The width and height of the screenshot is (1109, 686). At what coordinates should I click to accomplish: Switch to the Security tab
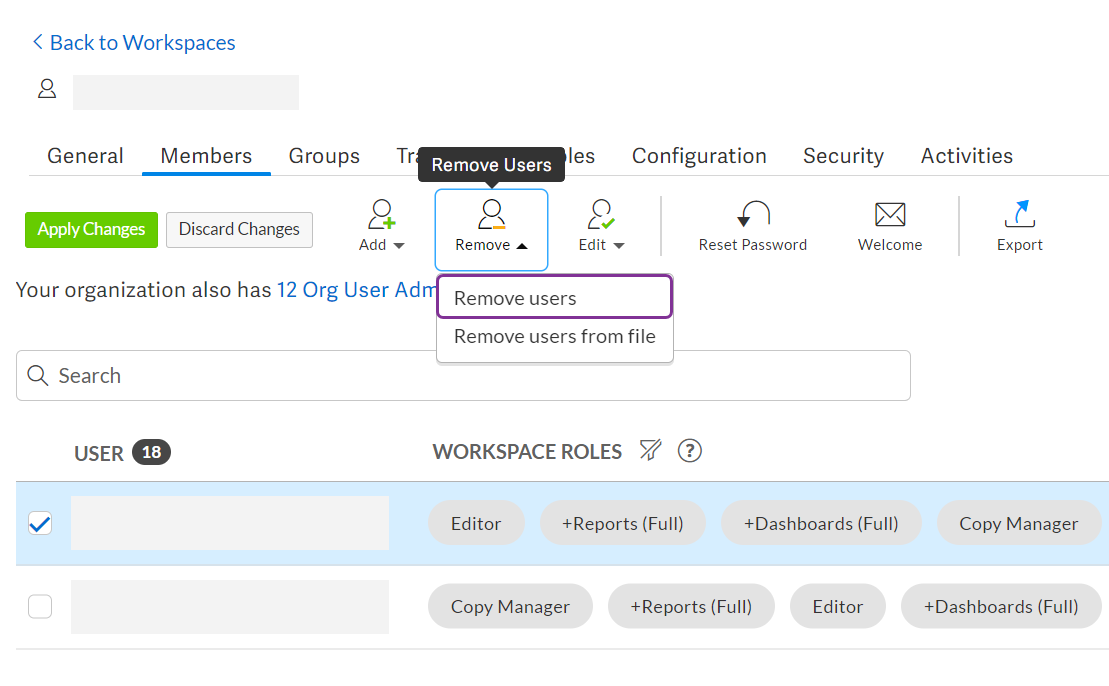[x=843, y=156]
